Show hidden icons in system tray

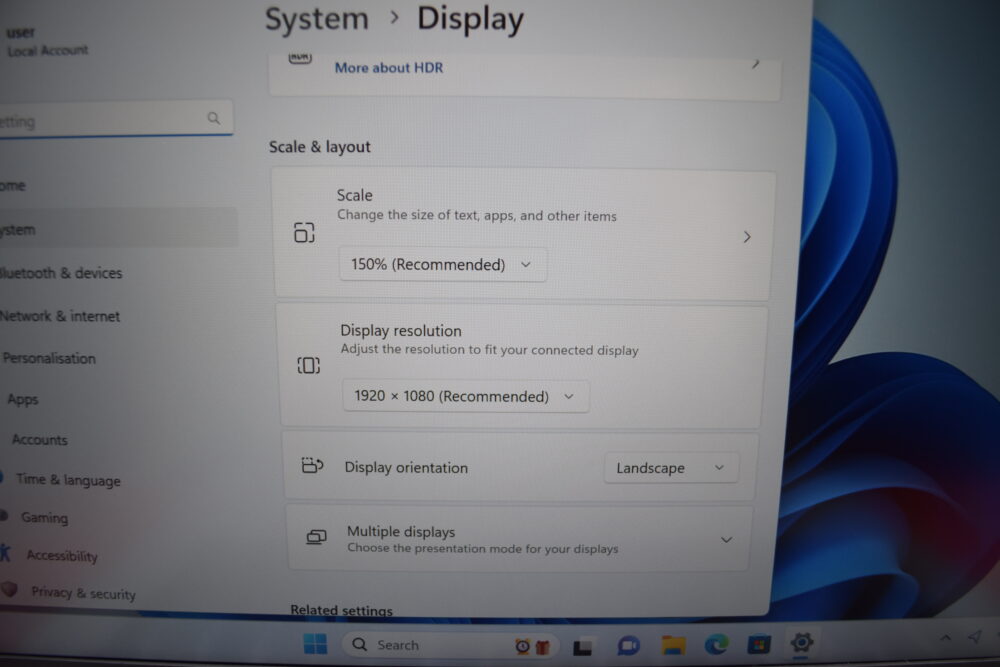(x=945, y=637)
